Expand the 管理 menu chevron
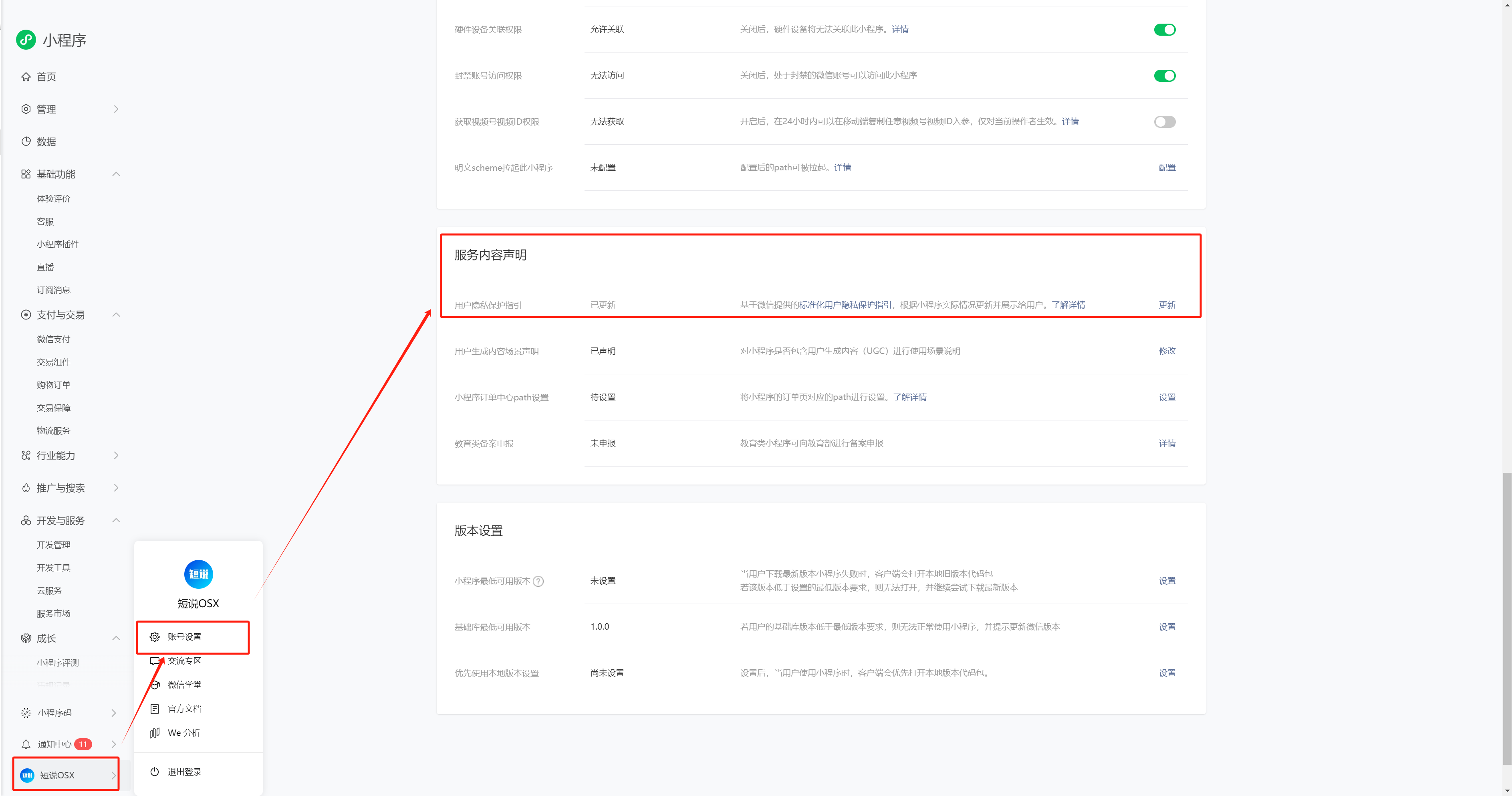The width and height of the screenshot is (1512, 796). pos(116,109)
